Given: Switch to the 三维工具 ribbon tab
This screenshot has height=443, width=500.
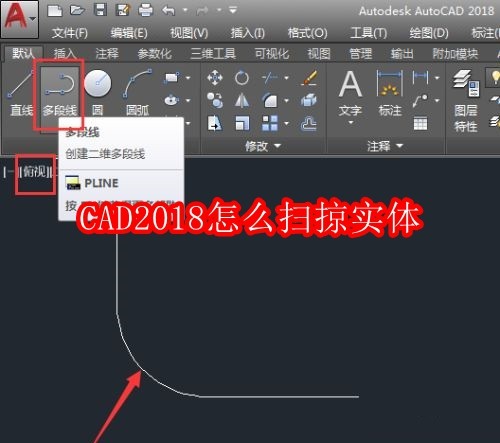Looking at the screenshot, I should 213,54.
